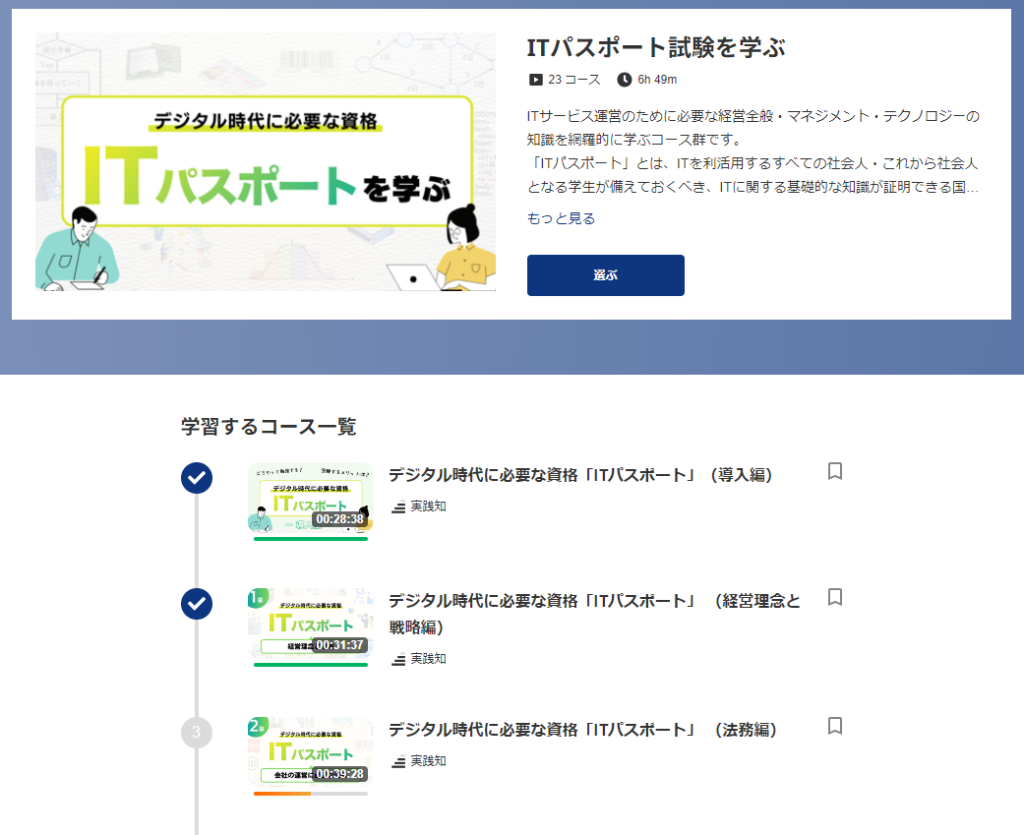Click the clock icon beside 6h 49m

pos(625,79)
